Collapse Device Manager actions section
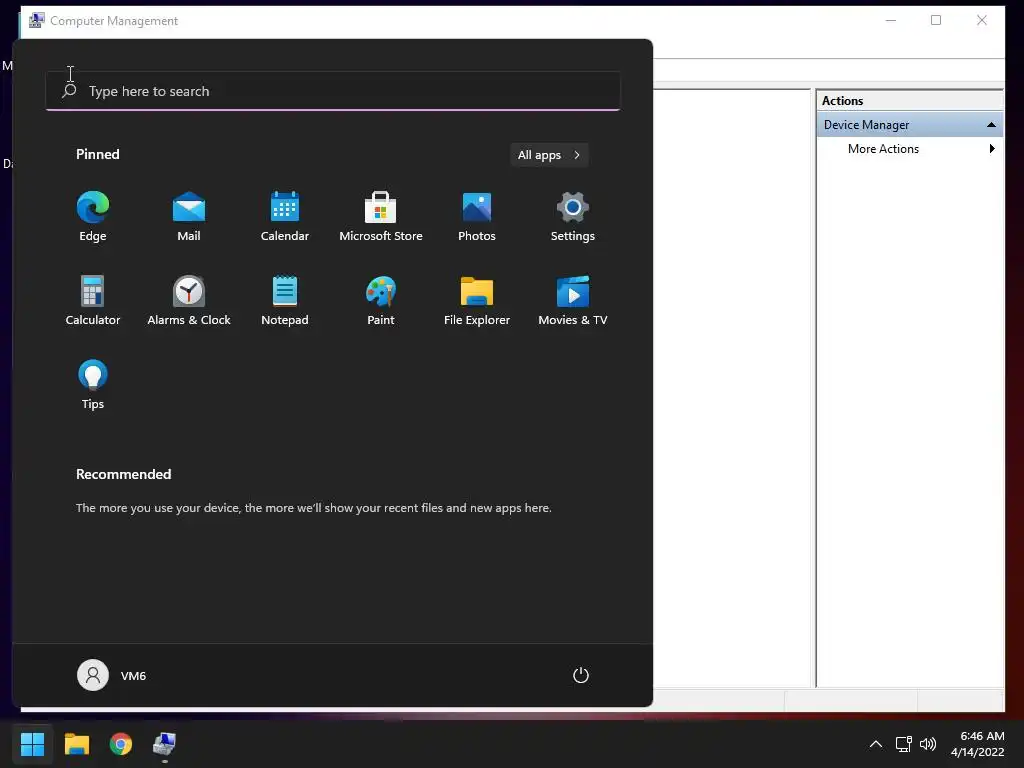The width and height of the screenshot is (1024, 768). [x=991, y=125]
